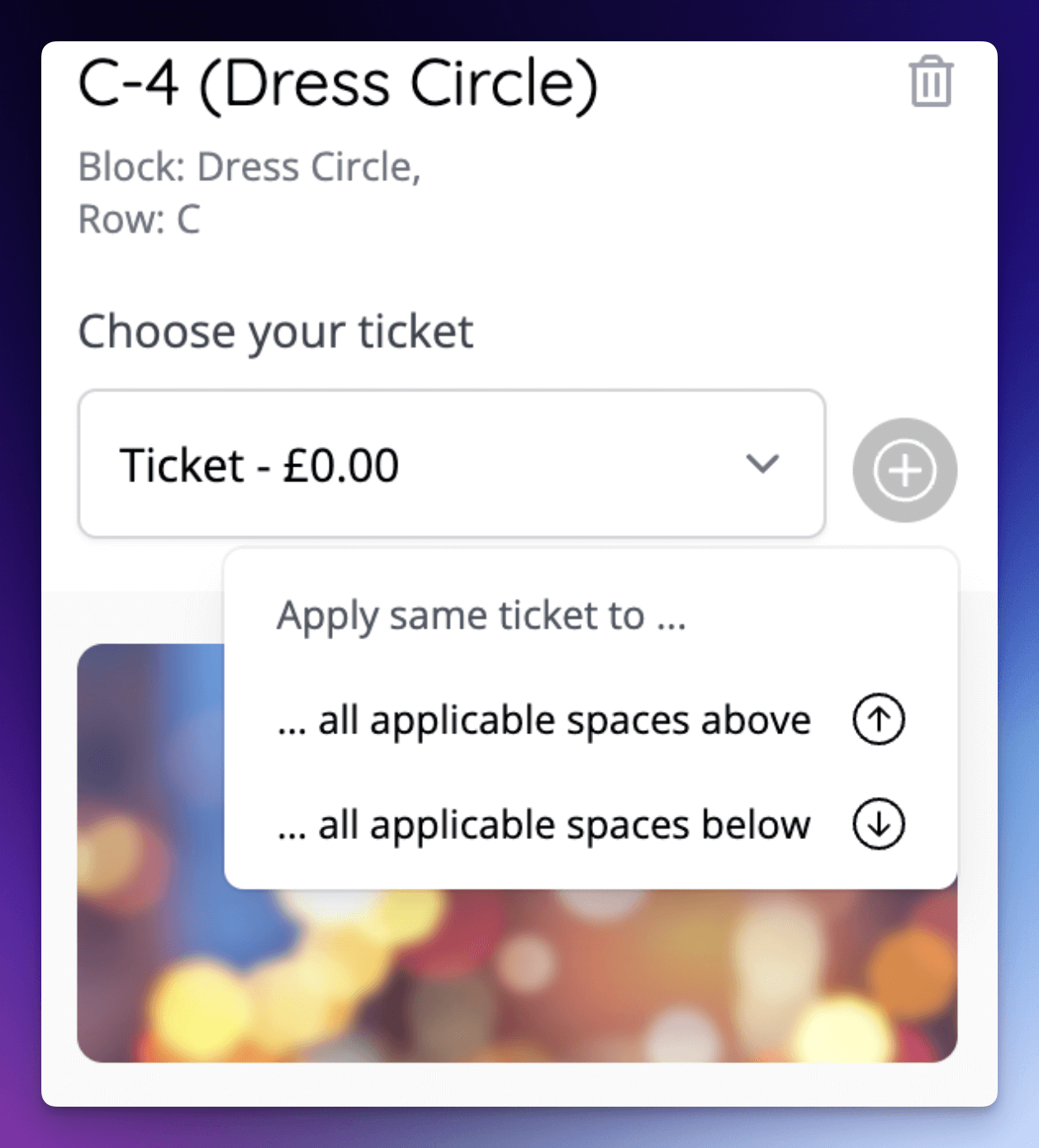Select the C-4 (Dress Circle) title
Image resolution: width=1039 pixels, height=1148 pixels.
337,82
